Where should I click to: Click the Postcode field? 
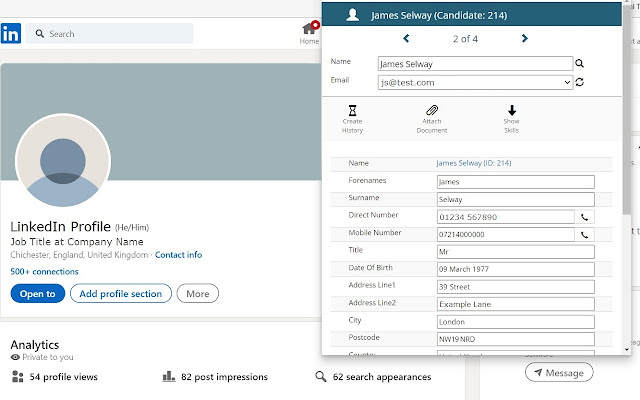(516, 339)
